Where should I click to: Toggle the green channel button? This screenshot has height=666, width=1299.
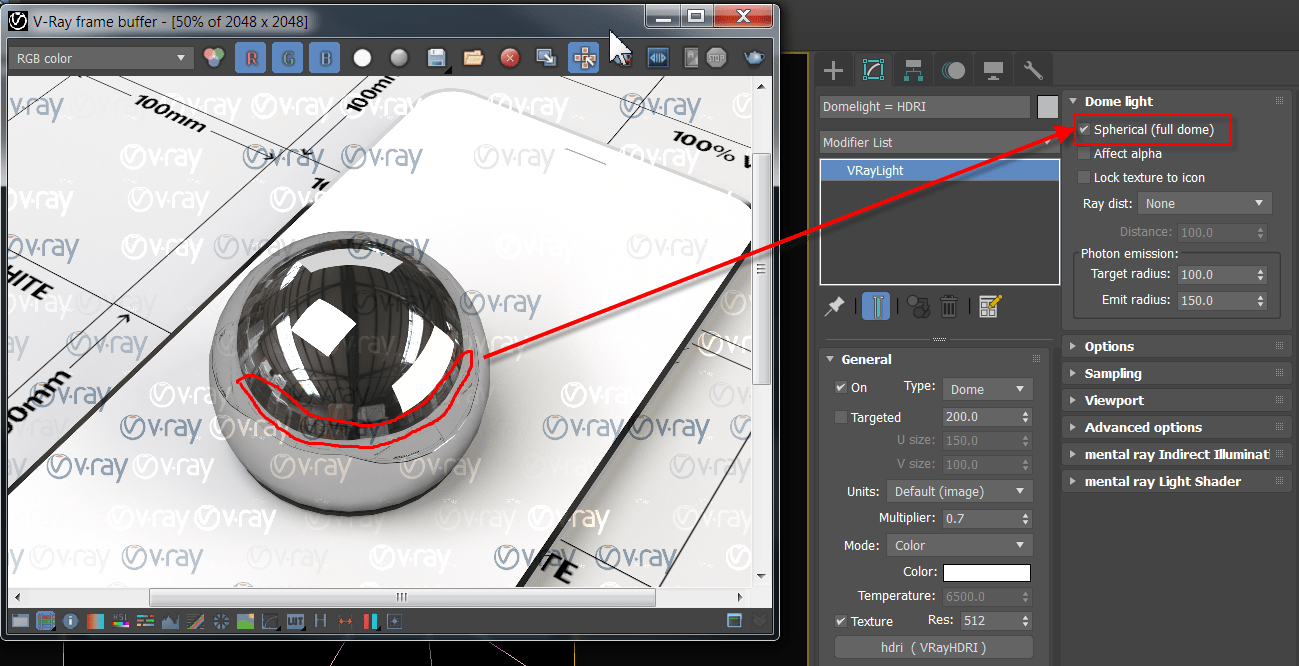[x=287, y=58]
